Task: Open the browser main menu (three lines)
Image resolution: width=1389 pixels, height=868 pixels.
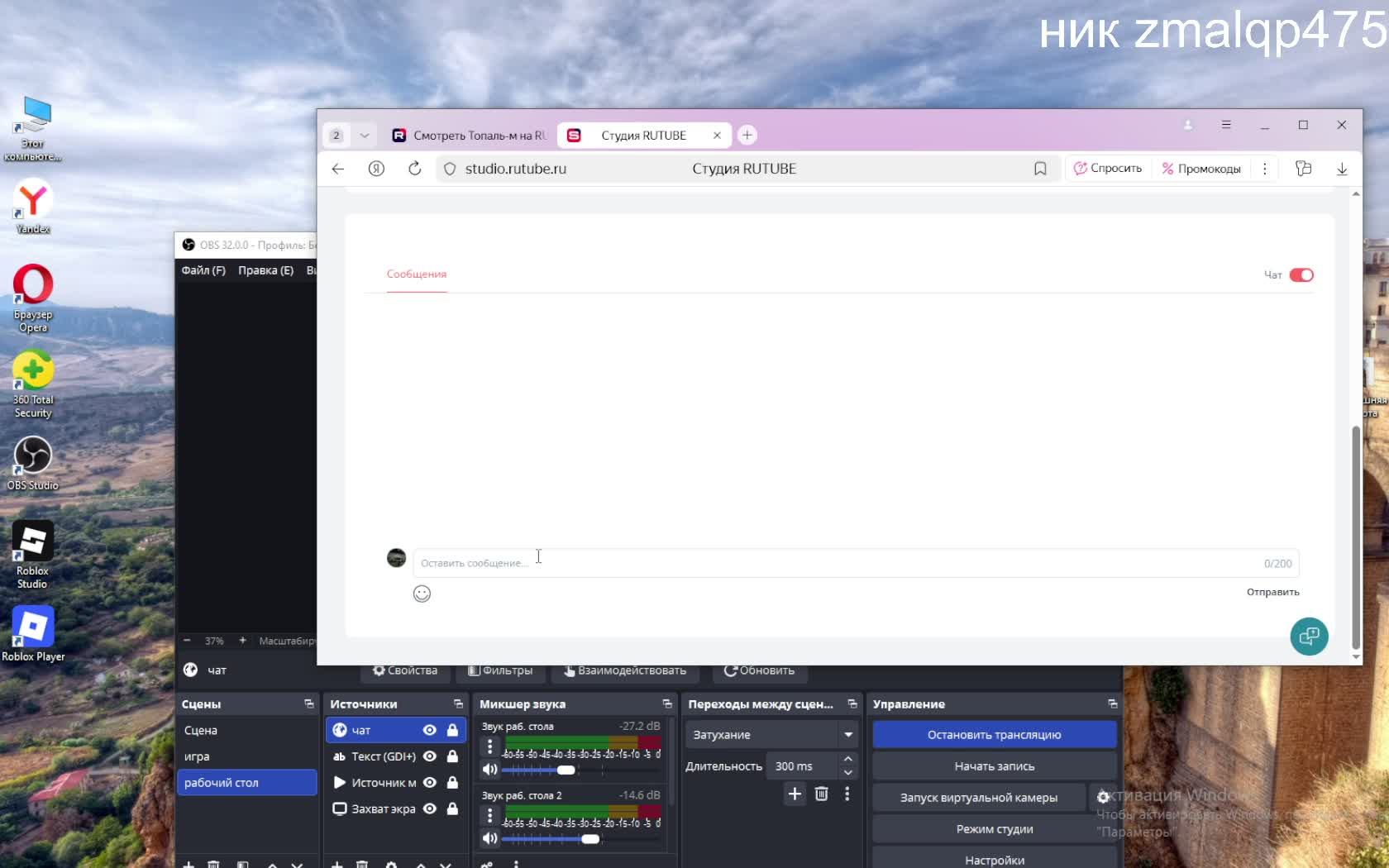Action: tap(1226, 125)
